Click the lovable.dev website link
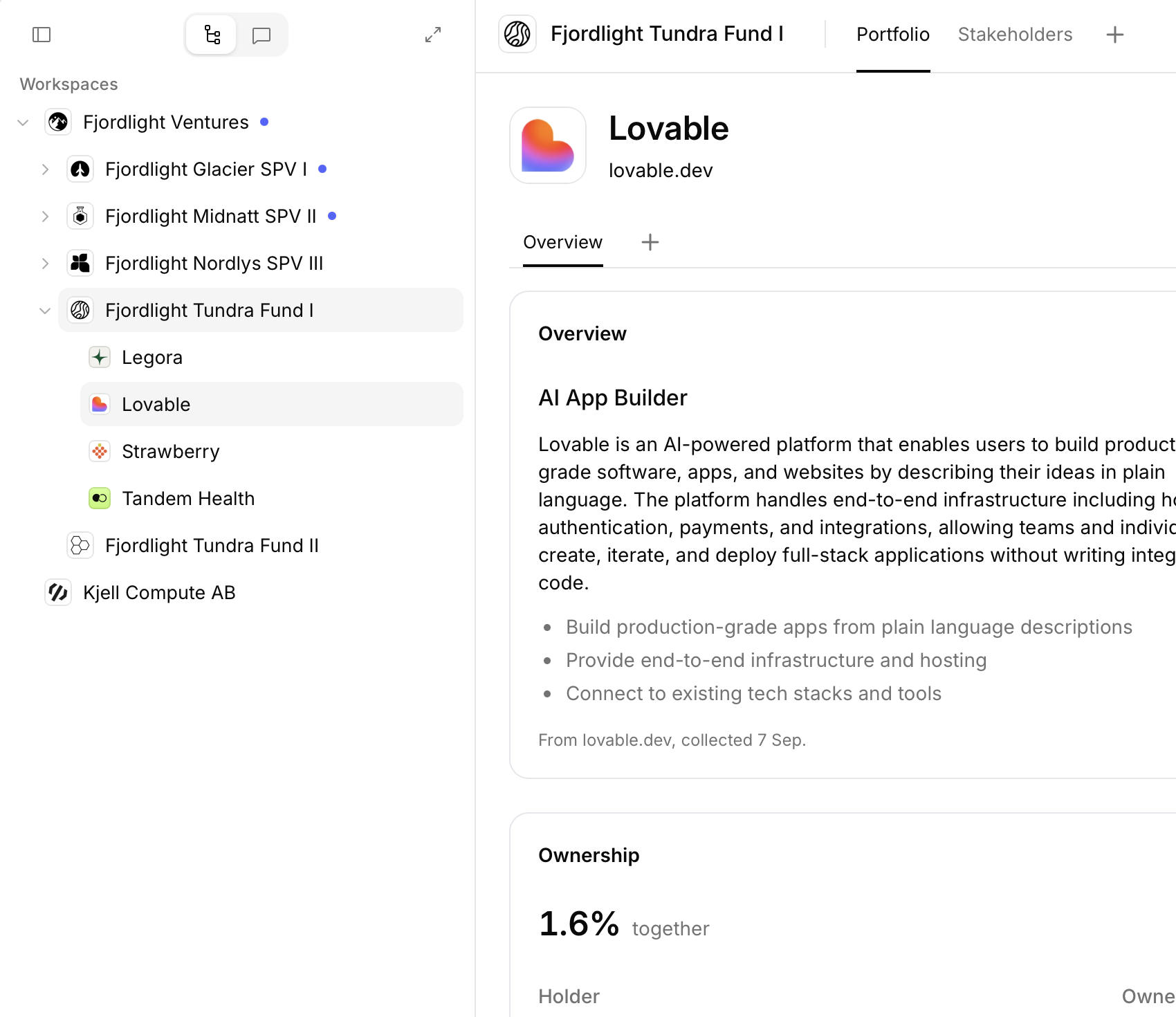Image resolution: width=1176 pixels, height=1017 pixels. tap(661, 170)
